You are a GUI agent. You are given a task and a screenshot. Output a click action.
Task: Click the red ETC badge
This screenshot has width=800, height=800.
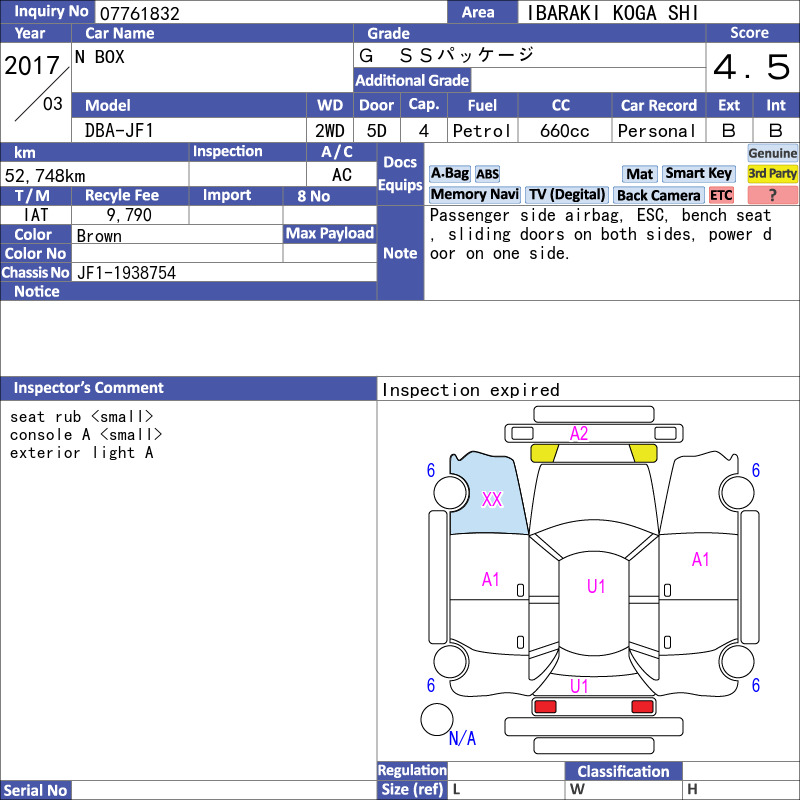click(x=721, y=195)
